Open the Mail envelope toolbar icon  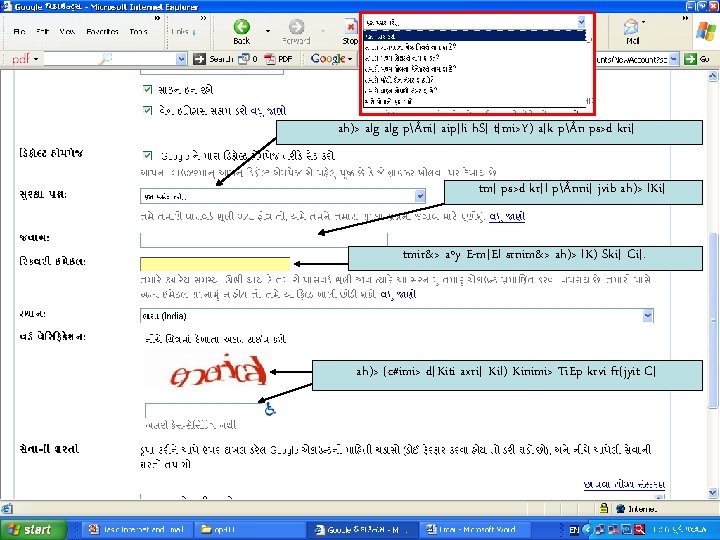click(631, 27)
